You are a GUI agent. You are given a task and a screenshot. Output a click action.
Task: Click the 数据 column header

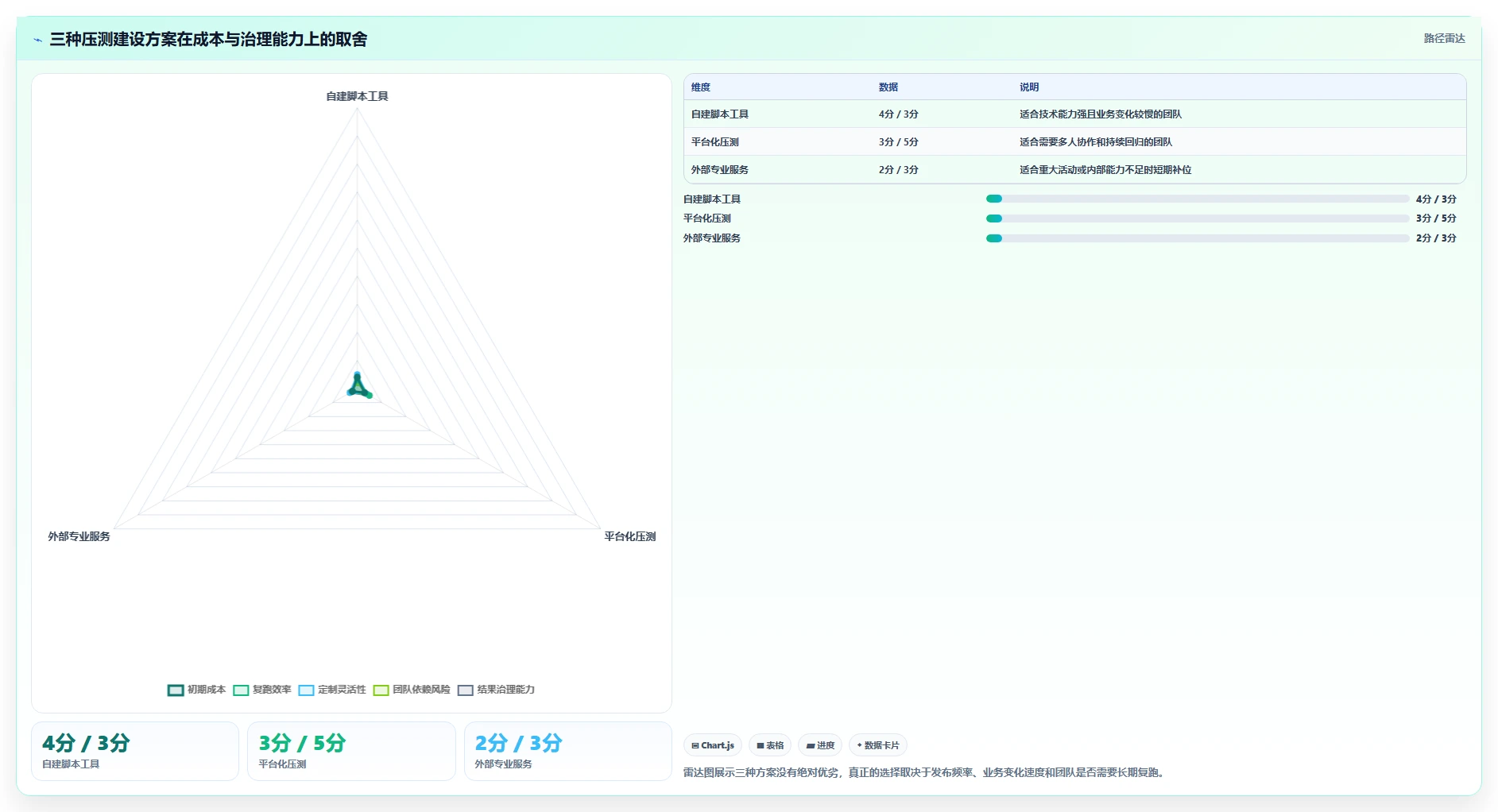tap(888, 87)
